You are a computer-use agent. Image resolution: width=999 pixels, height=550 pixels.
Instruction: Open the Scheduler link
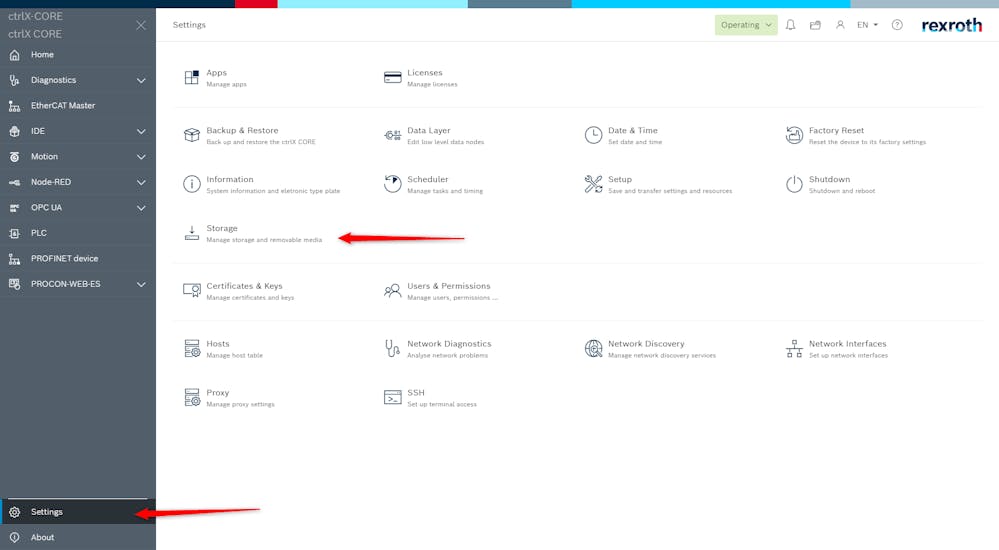click(x=428, y=179)
